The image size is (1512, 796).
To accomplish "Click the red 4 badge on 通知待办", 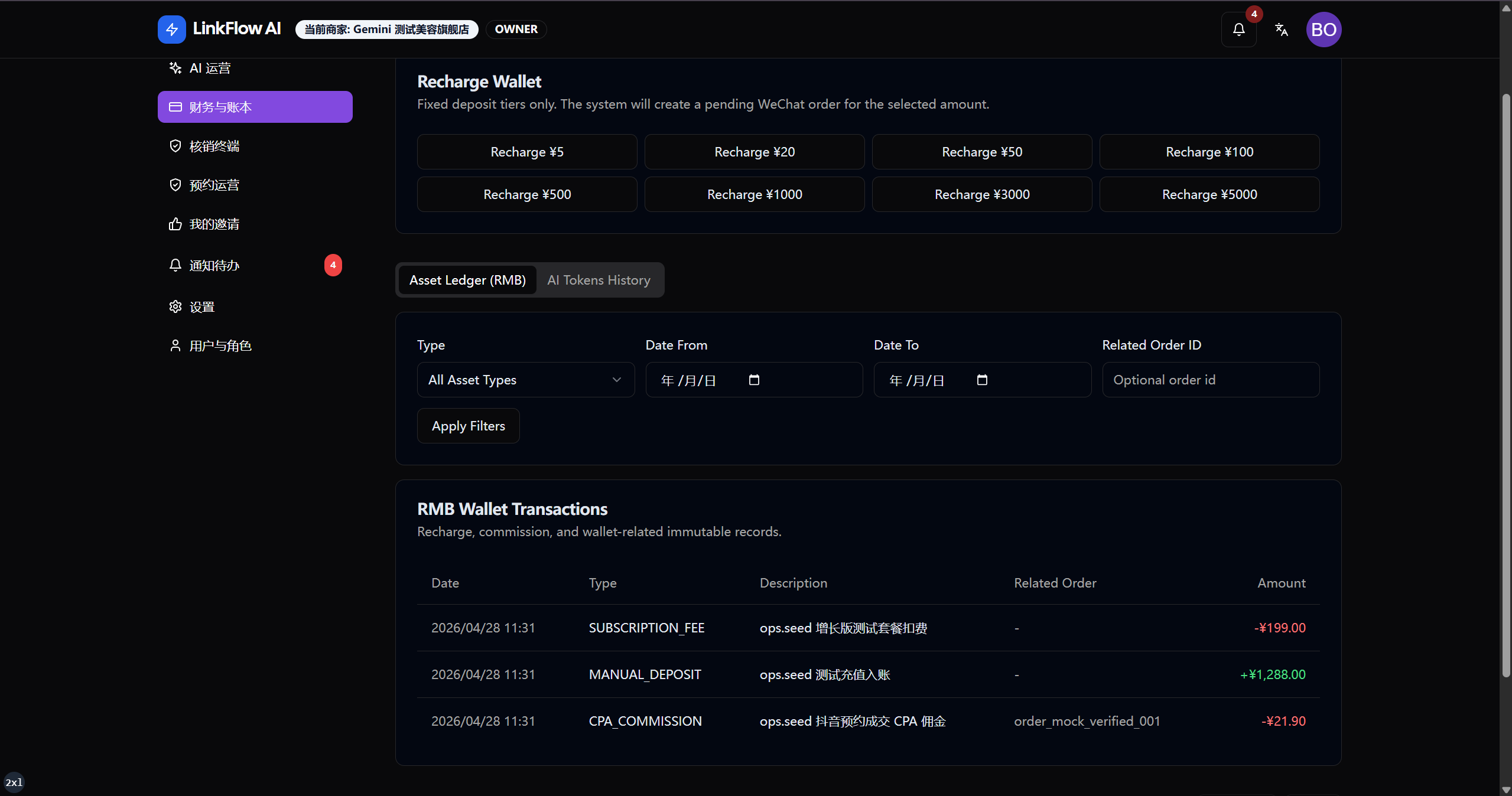I will pos(333,265).
